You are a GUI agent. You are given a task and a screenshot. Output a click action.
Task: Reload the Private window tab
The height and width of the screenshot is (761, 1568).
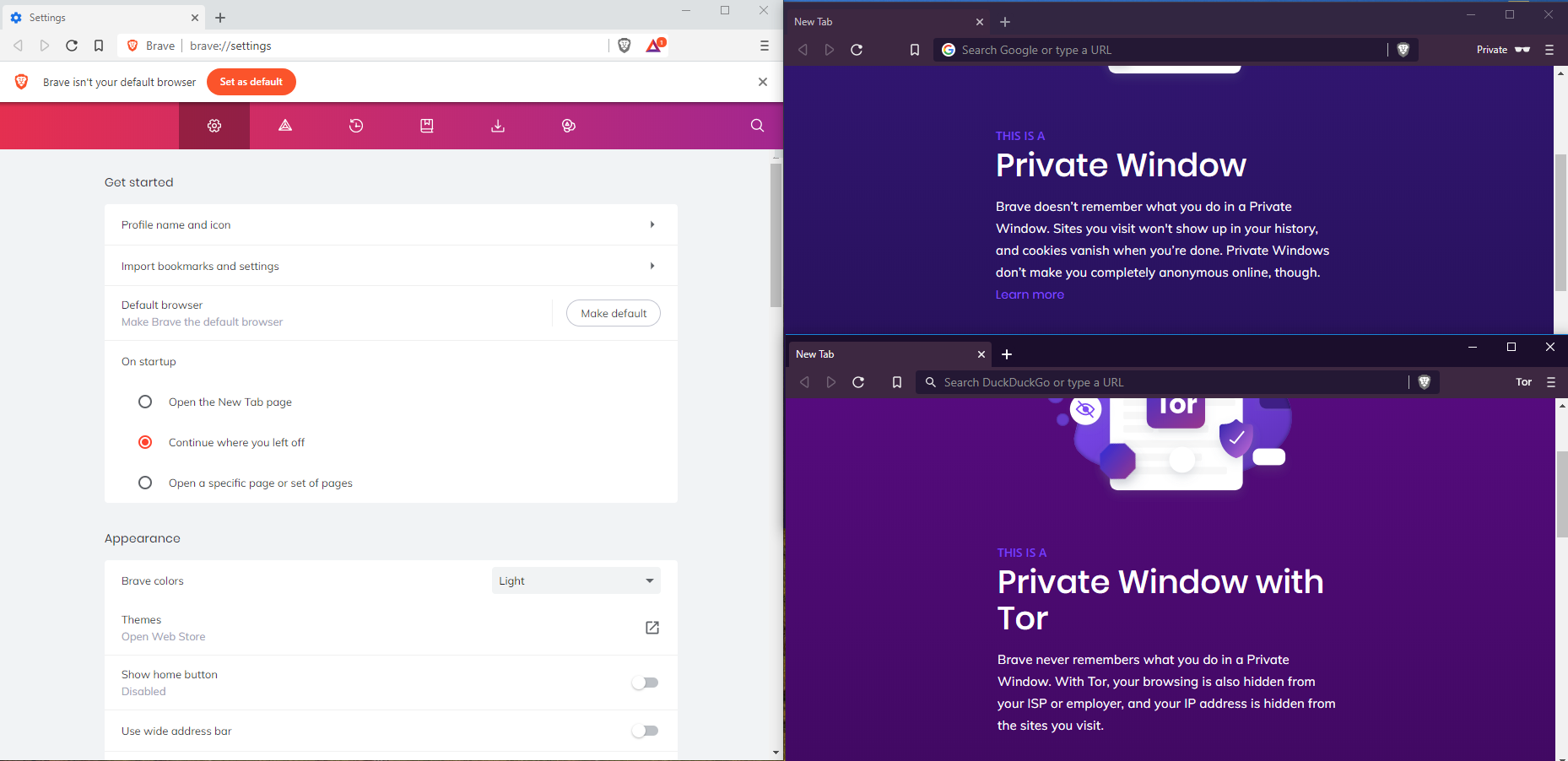(x=857, y=50)
